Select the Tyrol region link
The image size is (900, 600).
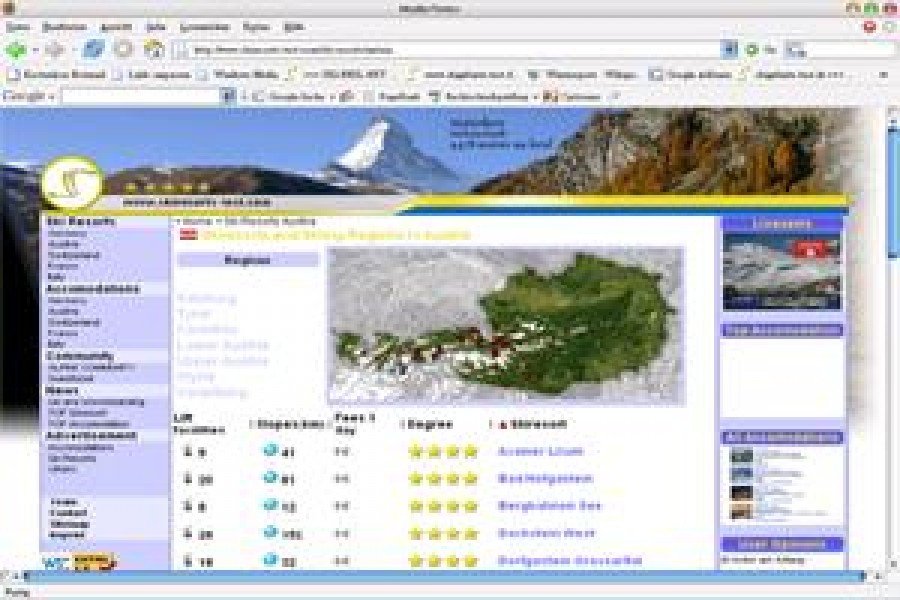point(194,314)
